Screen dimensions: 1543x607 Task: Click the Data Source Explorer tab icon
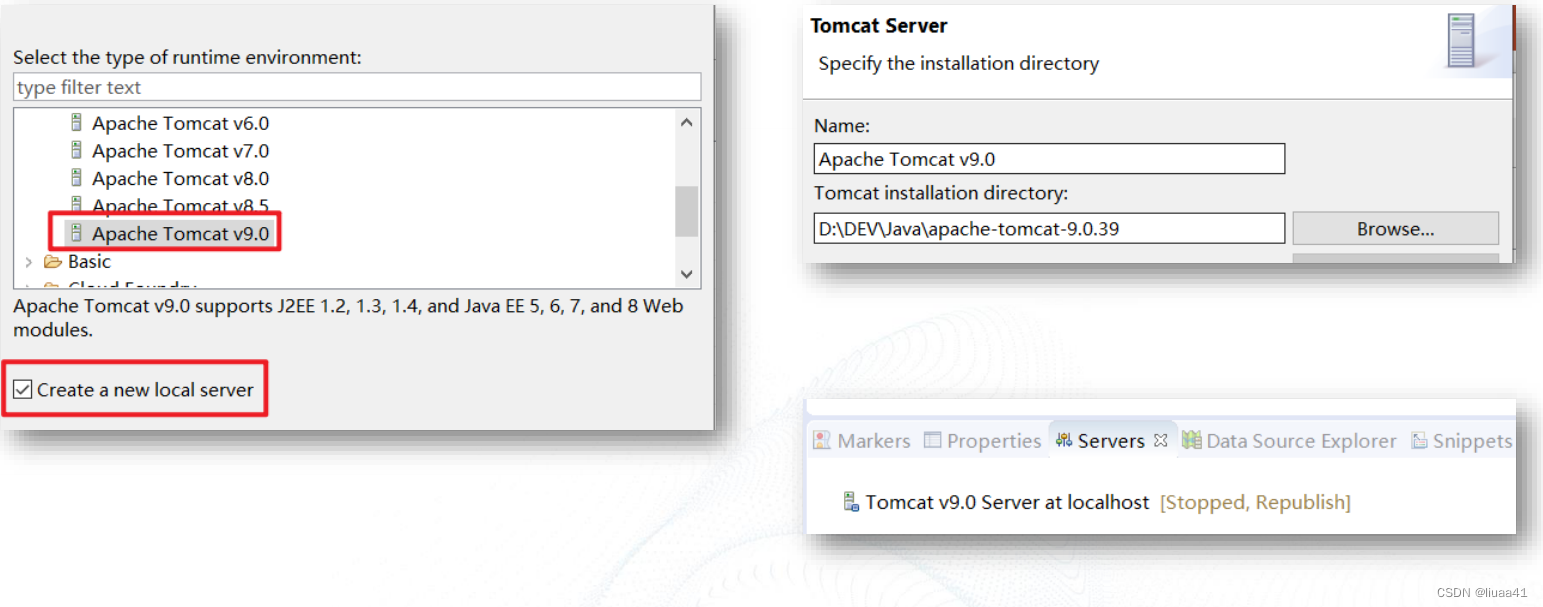tap(1191, 440)
